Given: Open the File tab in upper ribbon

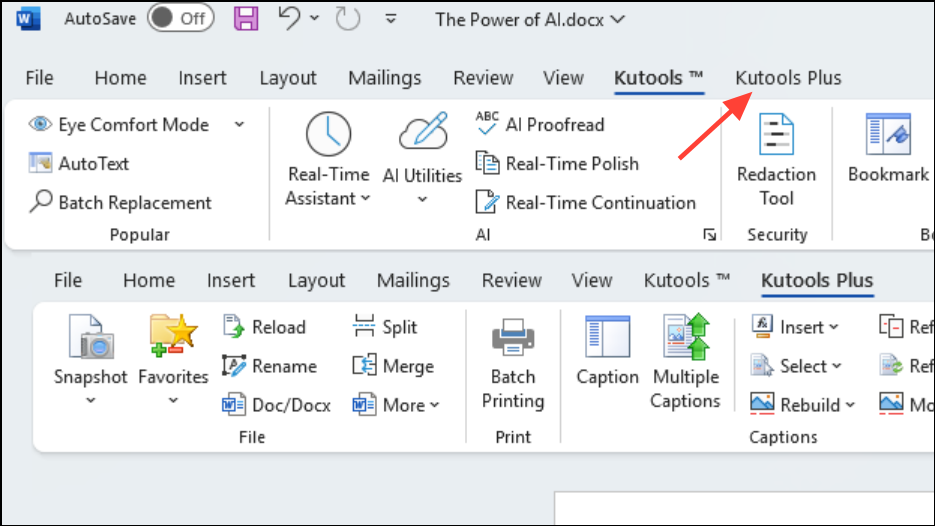Looking at the screenshot, I should point(39,78).
